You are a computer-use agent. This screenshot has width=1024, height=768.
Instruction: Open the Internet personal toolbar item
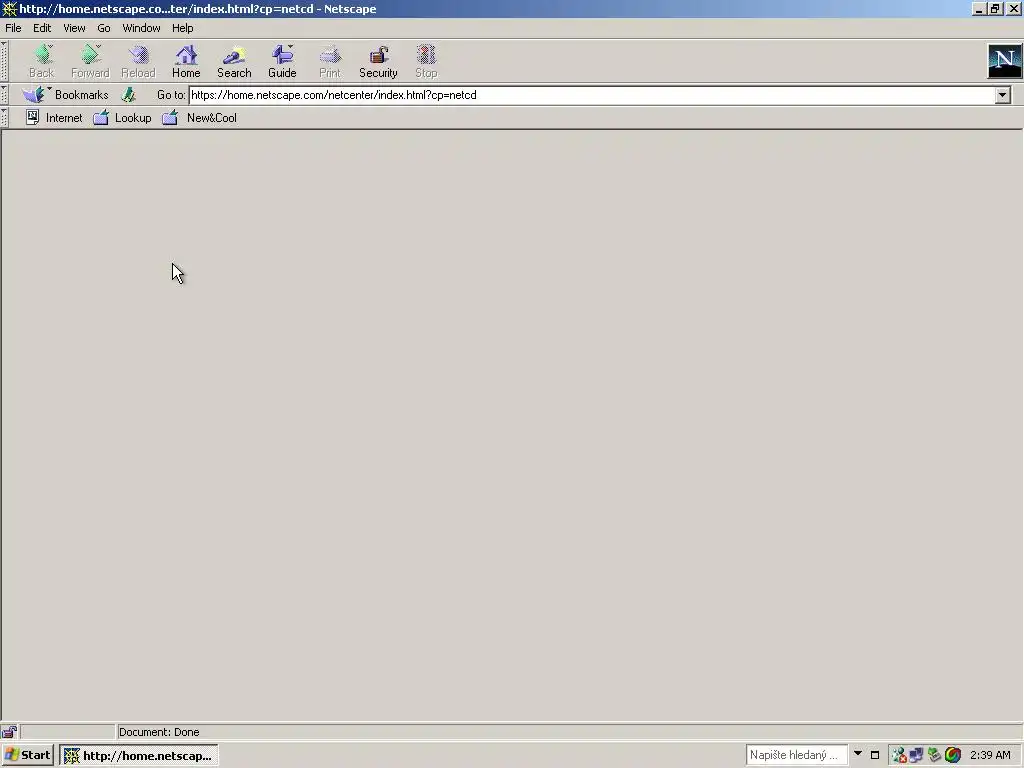54,118
